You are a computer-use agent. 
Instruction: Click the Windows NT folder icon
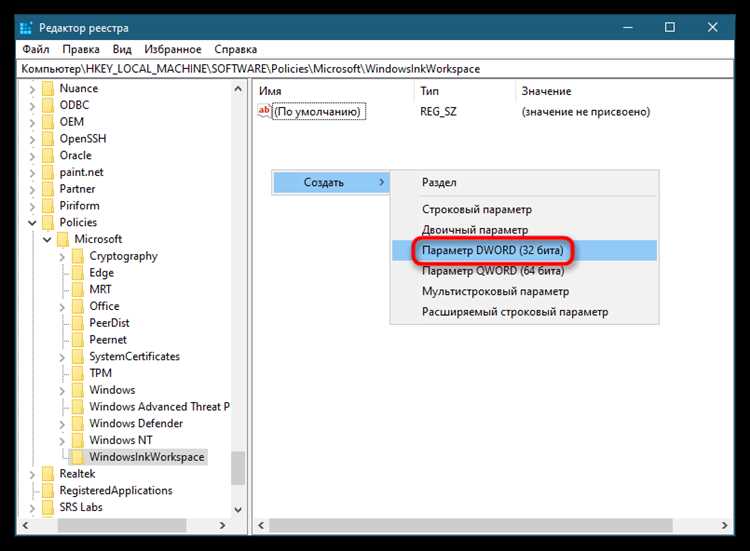pyautogui.click(x=77, y=441)
